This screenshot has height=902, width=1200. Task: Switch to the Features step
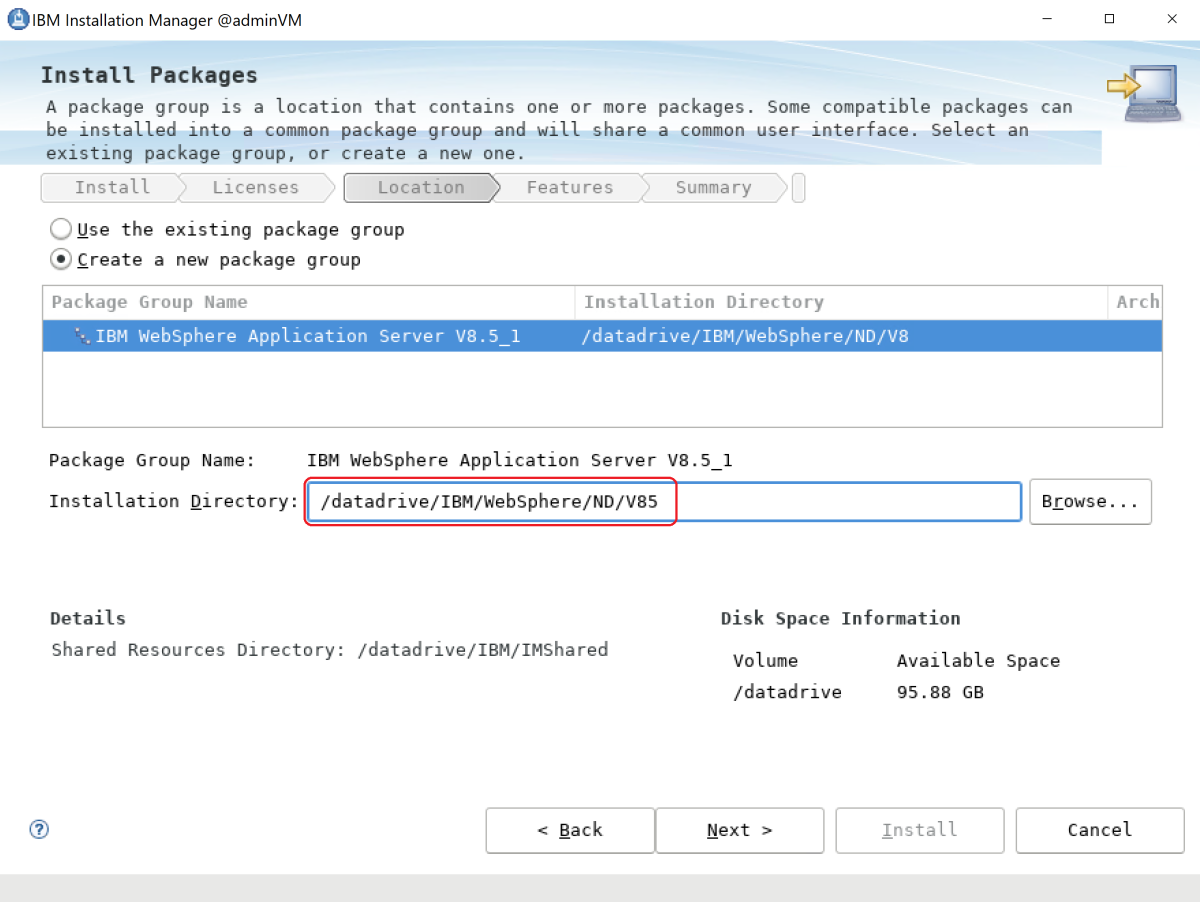click(569, 187)
